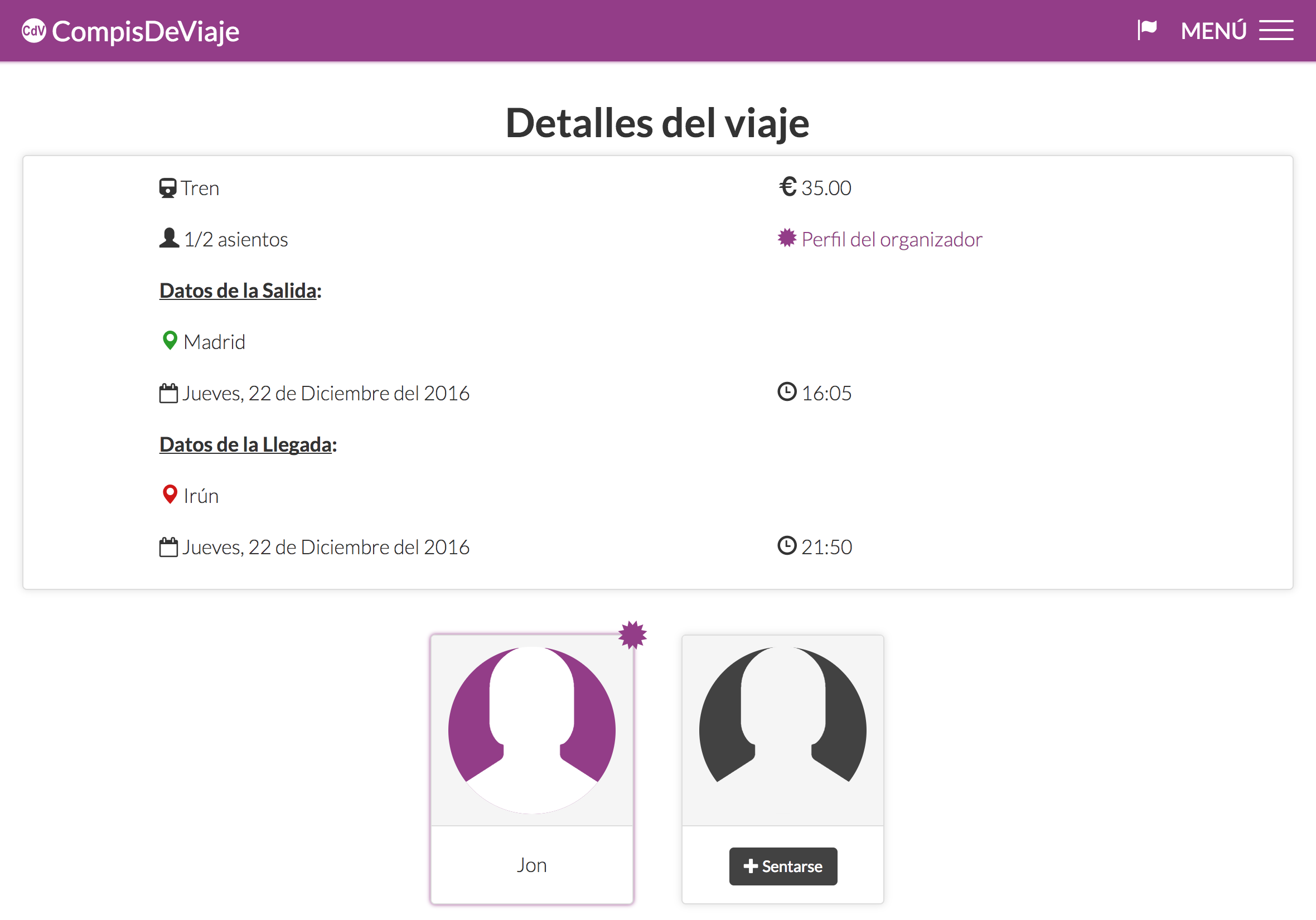The image size is (1316, 920).
Task: Select the 21:50 arrival time
Action: click(x=826, y=547)
